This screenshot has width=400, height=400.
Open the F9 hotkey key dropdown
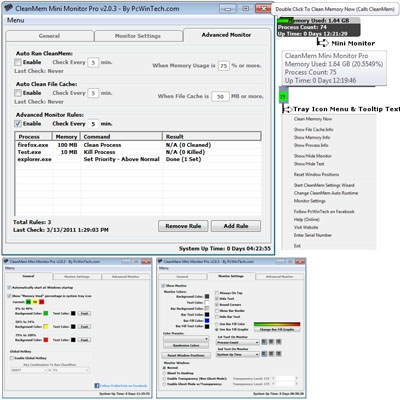click(71, 370)
